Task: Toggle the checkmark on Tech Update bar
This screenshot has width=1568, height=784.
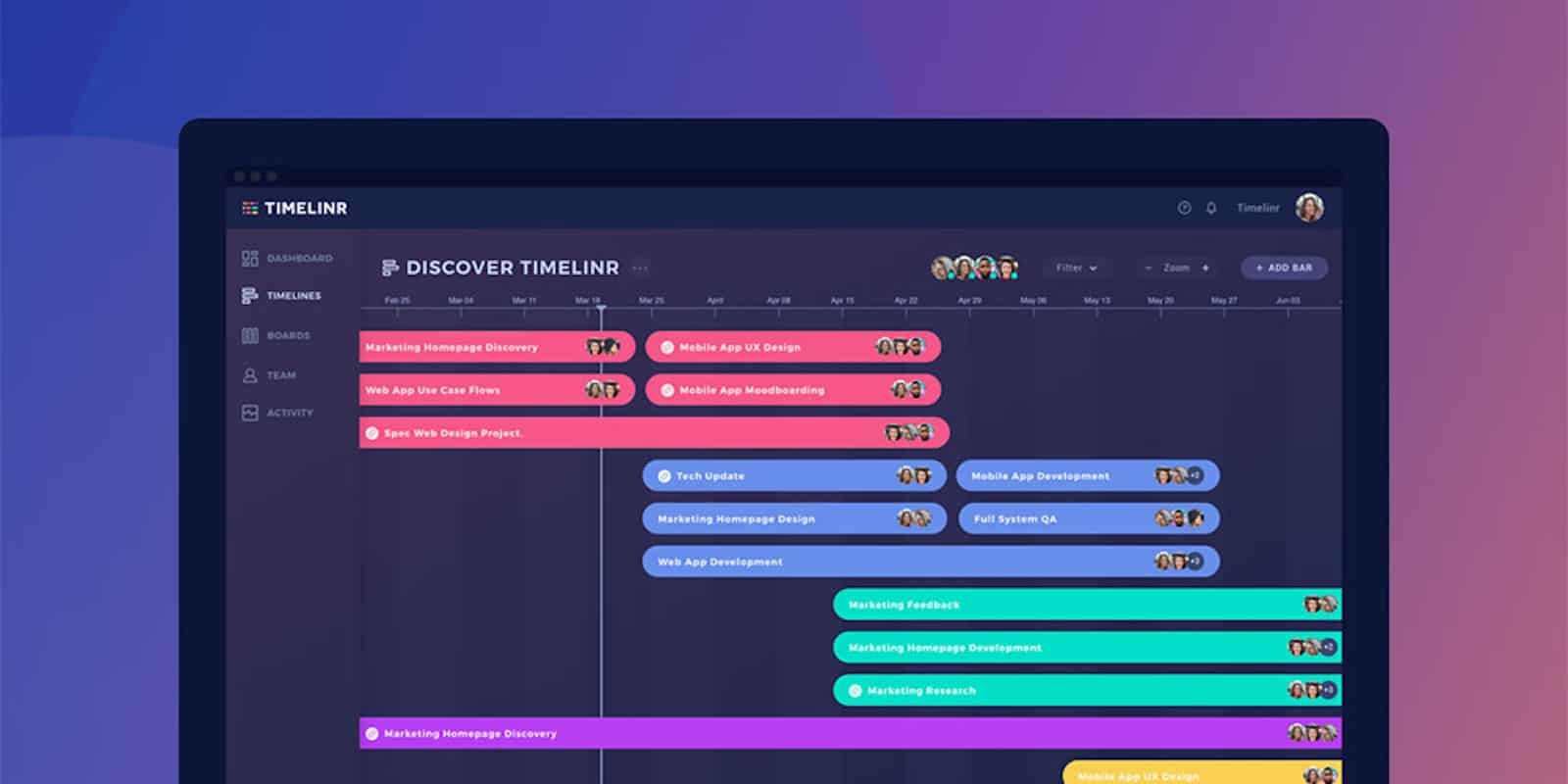Action: [664, 476]
